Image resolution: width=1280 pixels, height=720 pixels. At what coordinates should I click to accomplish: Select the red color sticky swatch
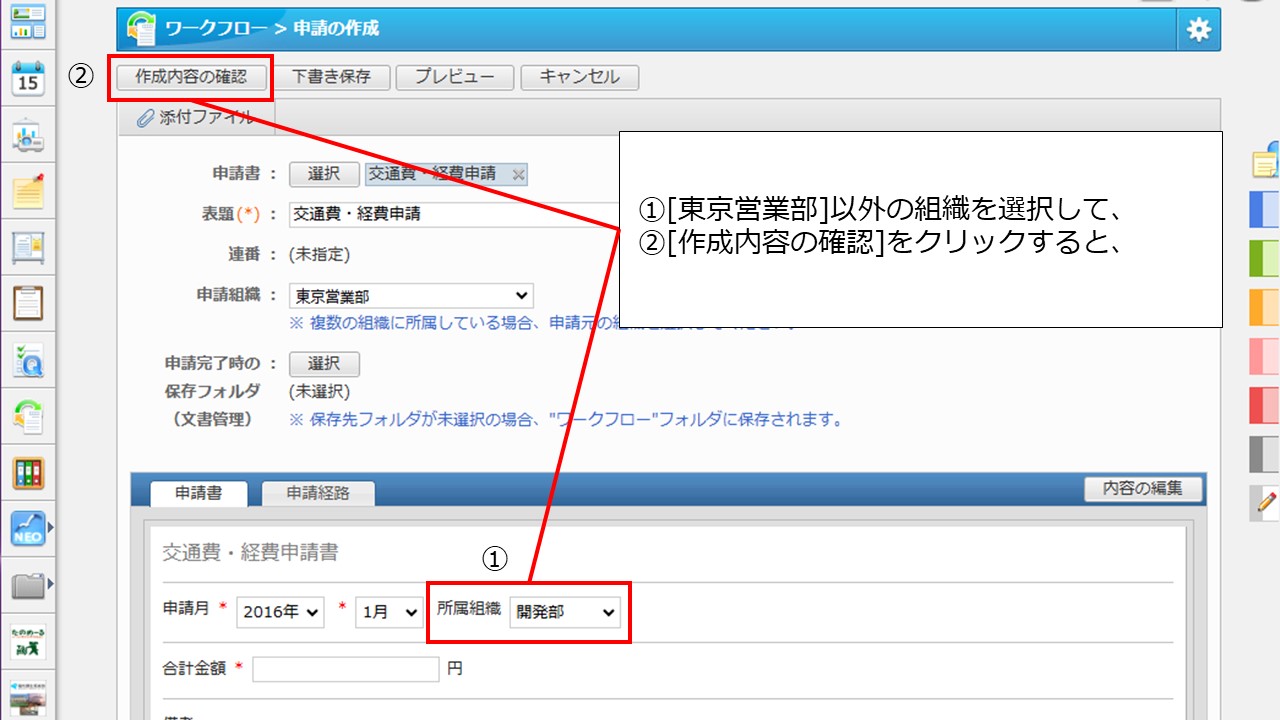click(x=1265, y=405)
